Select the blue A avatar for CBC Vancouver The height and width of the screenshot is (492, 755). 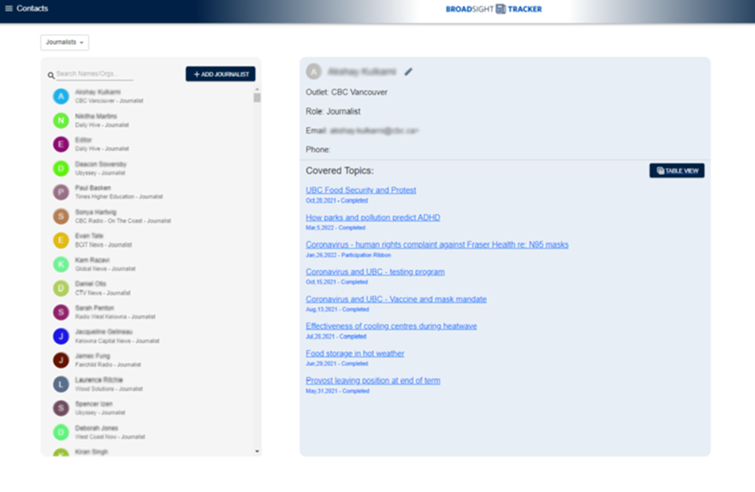pyautogui.click(x=61, y=96)
